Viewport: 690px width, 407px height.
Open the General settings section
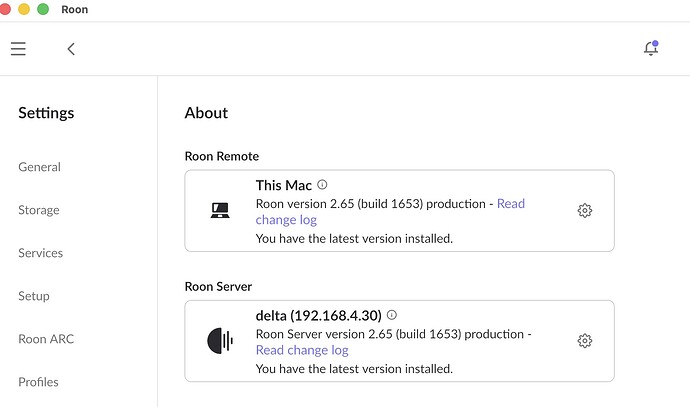pos(40,167)
